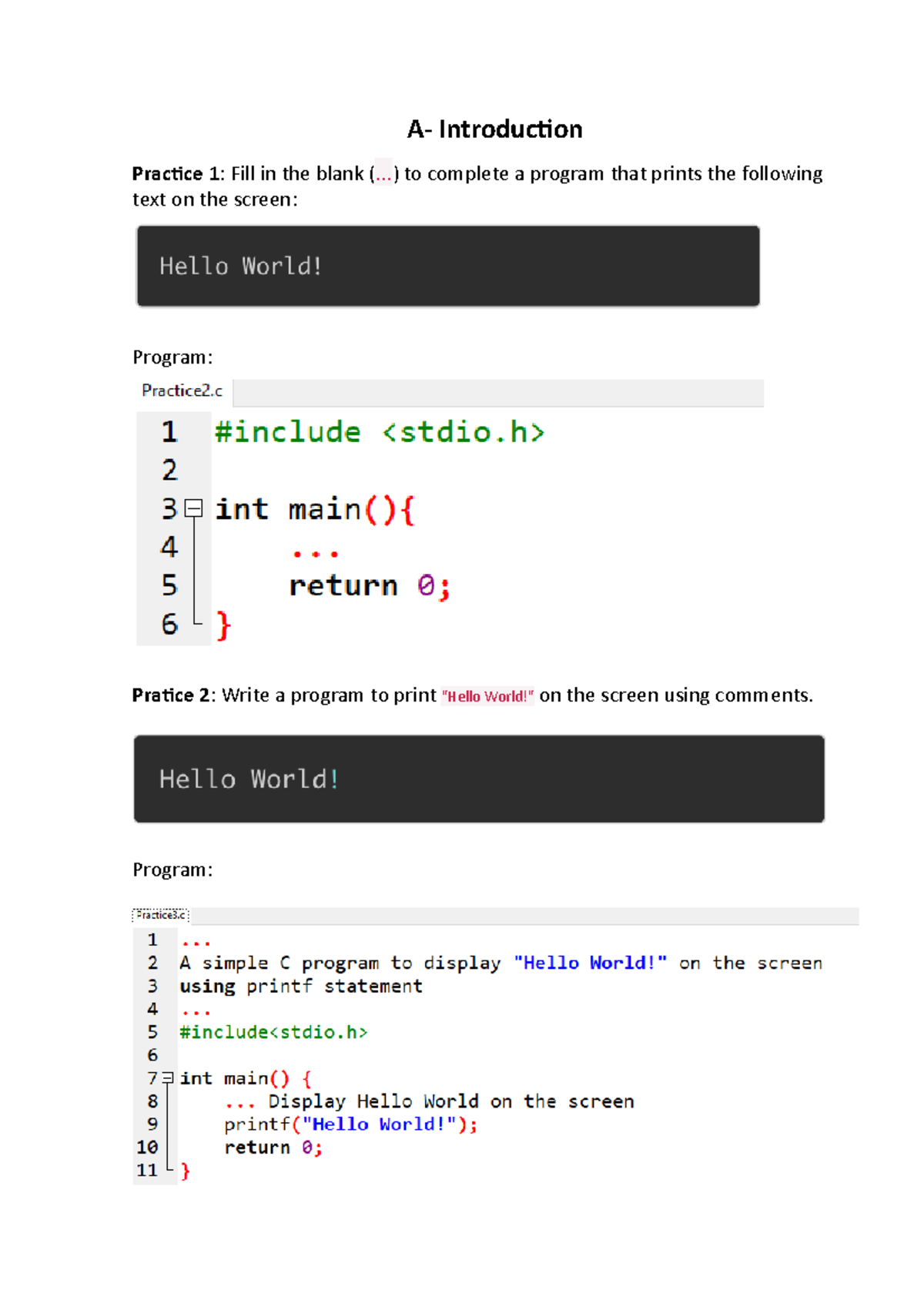Viewport: 924px width, 1307px height.
Task: Click the closing brace on line 11
Action: click(185, 1171)
